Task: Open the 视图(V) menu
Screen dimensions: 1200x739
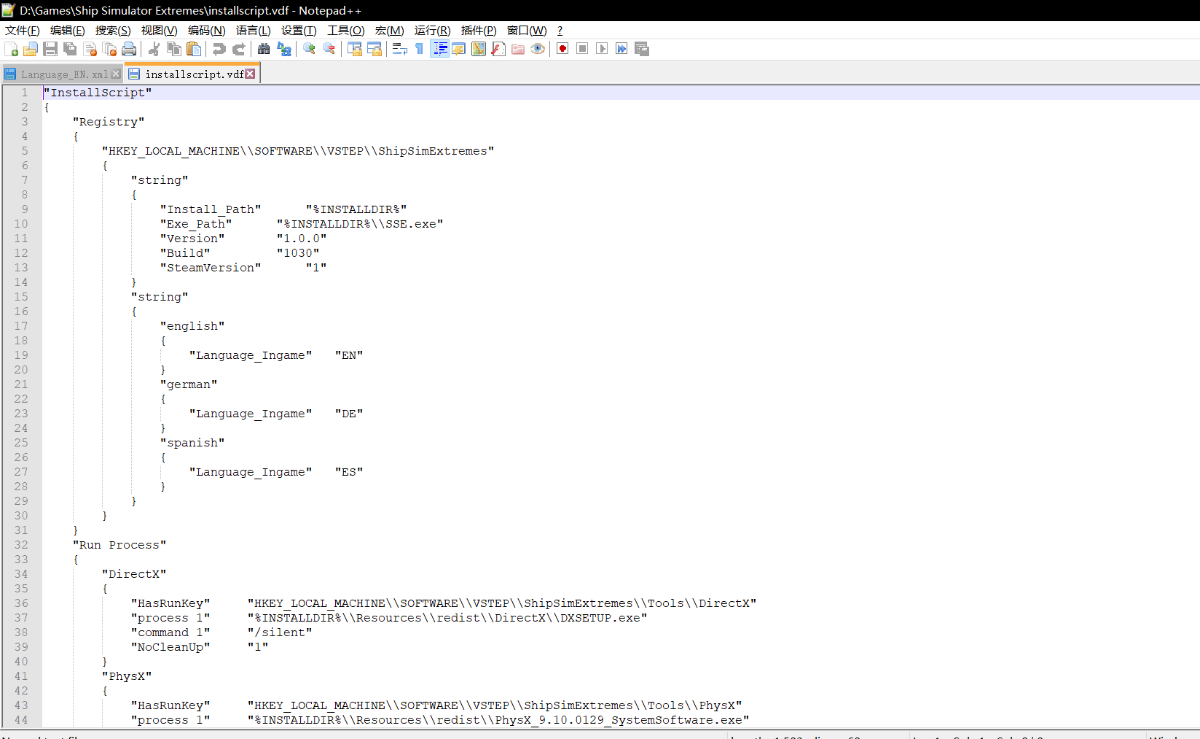Action: 159,31
